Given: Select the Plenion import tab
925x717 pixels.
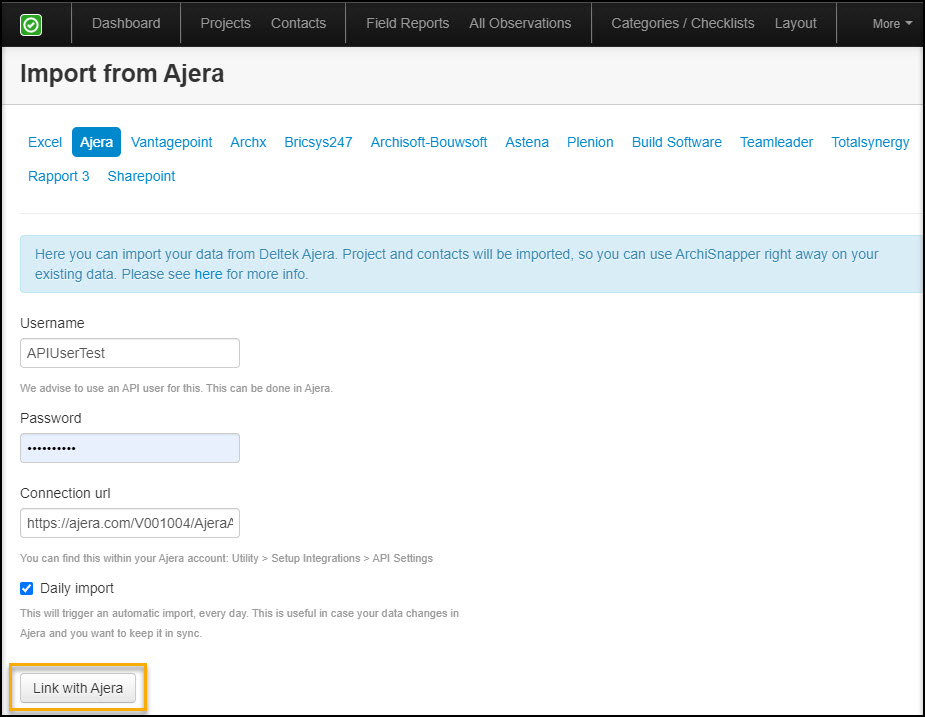Looking at the screenshot, I should (x=590, y=142).
